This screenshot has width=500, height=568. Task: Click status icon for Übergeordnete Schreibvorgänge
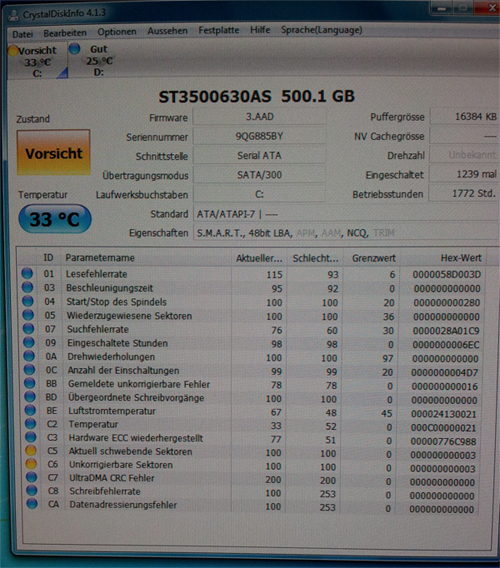coord(30,397)
